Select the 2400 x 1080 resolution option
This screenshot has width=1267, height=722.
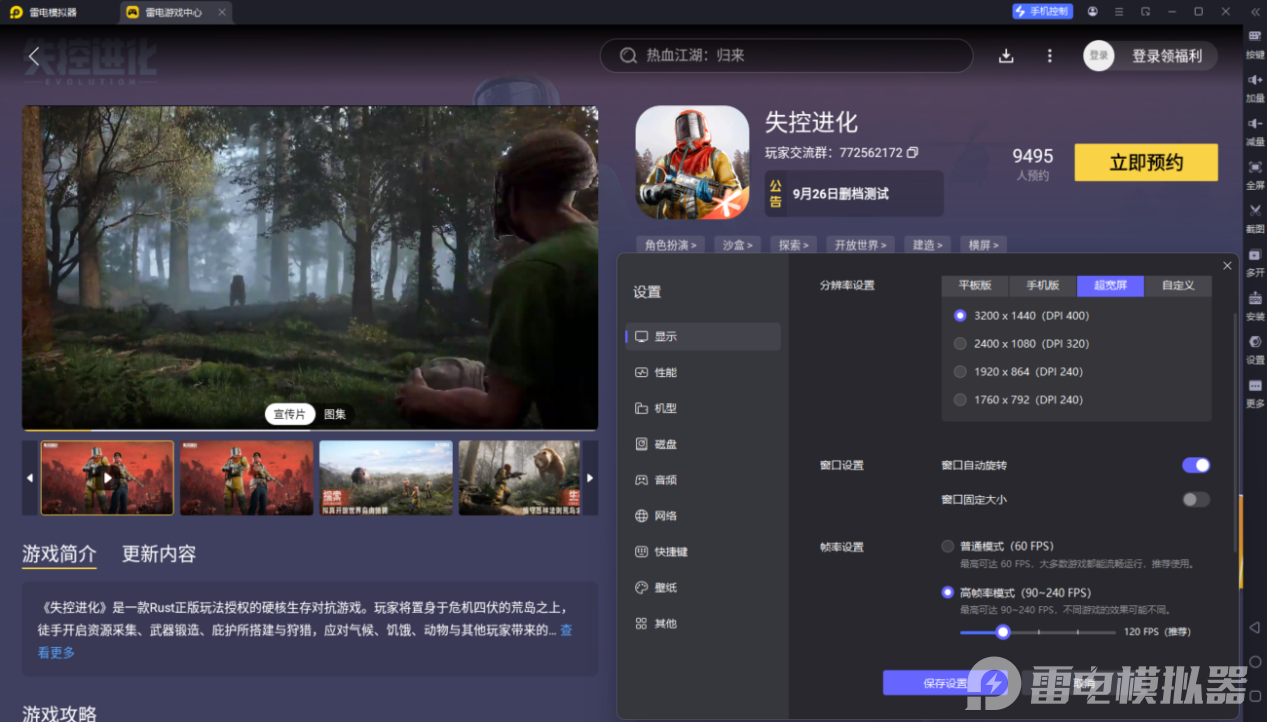click(x=959, y=343)
